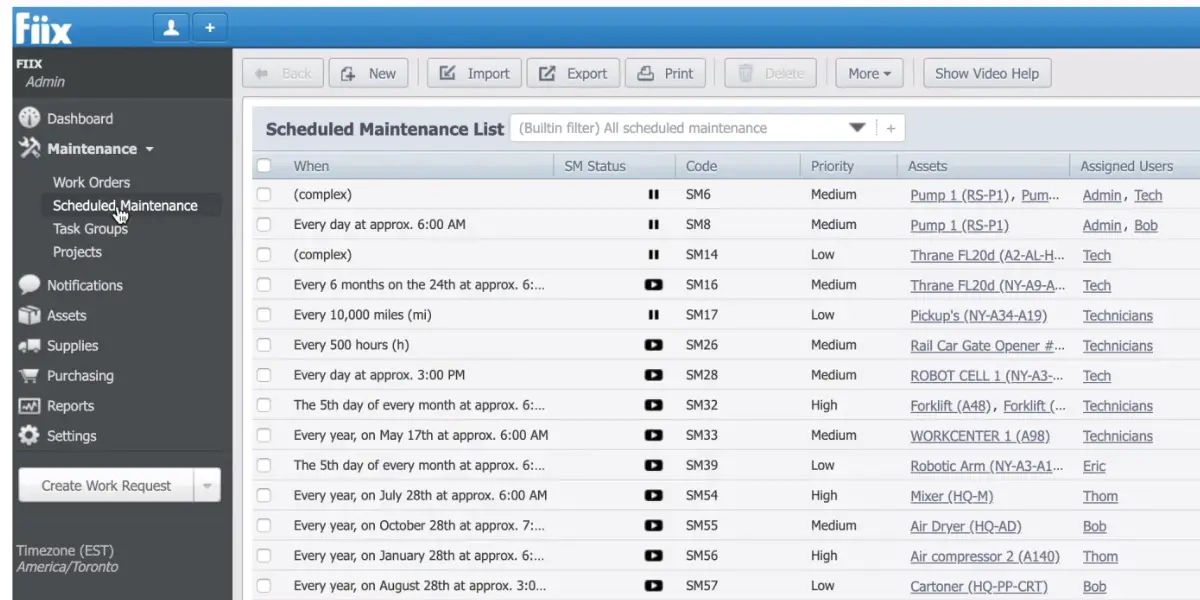Screen dimensions: 1200x600
Task: Click the paused status icon for SM14
Action: (654, 255)
